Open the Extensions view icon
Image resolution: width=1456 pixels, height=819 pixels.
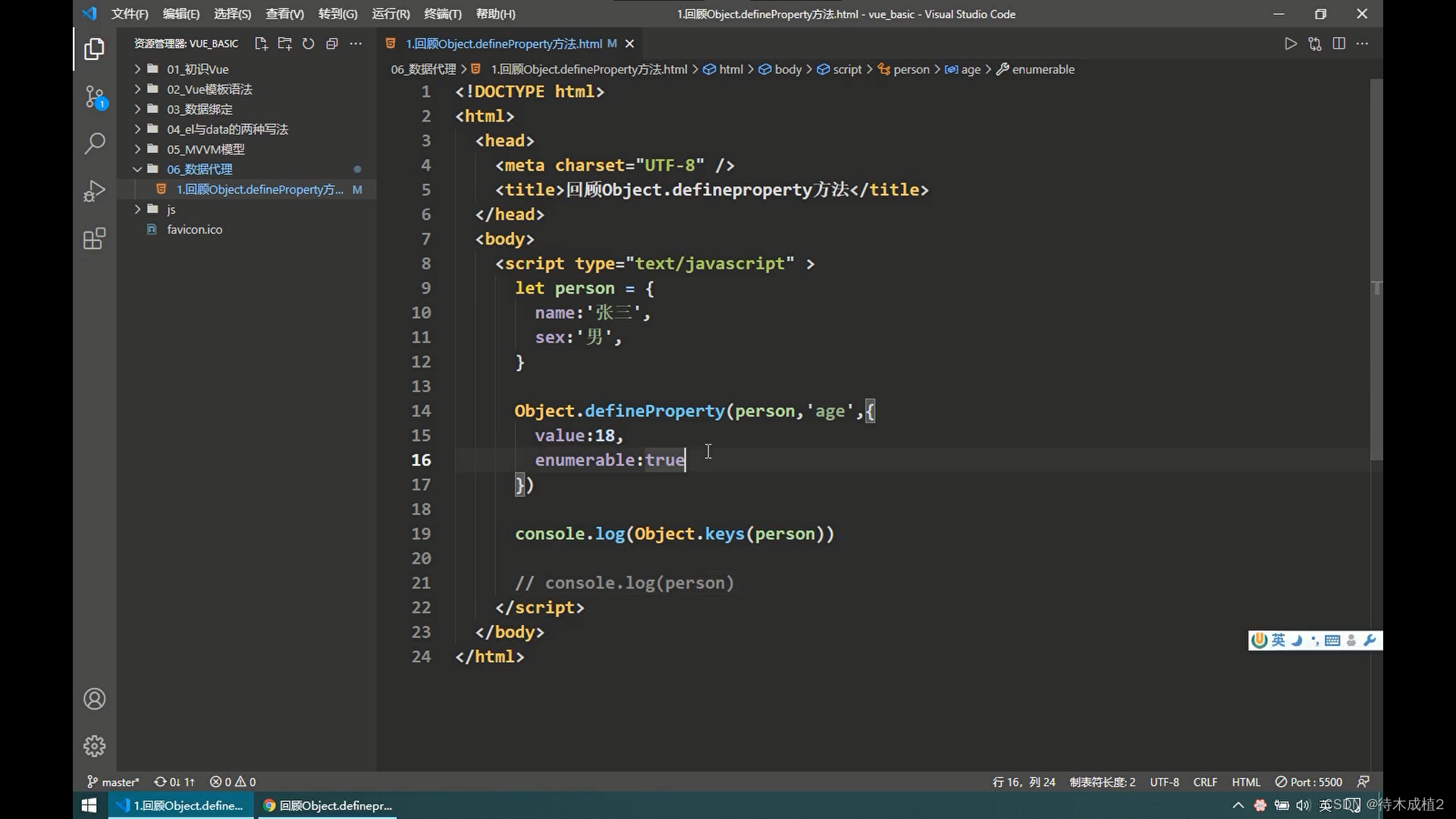[95, 239]
